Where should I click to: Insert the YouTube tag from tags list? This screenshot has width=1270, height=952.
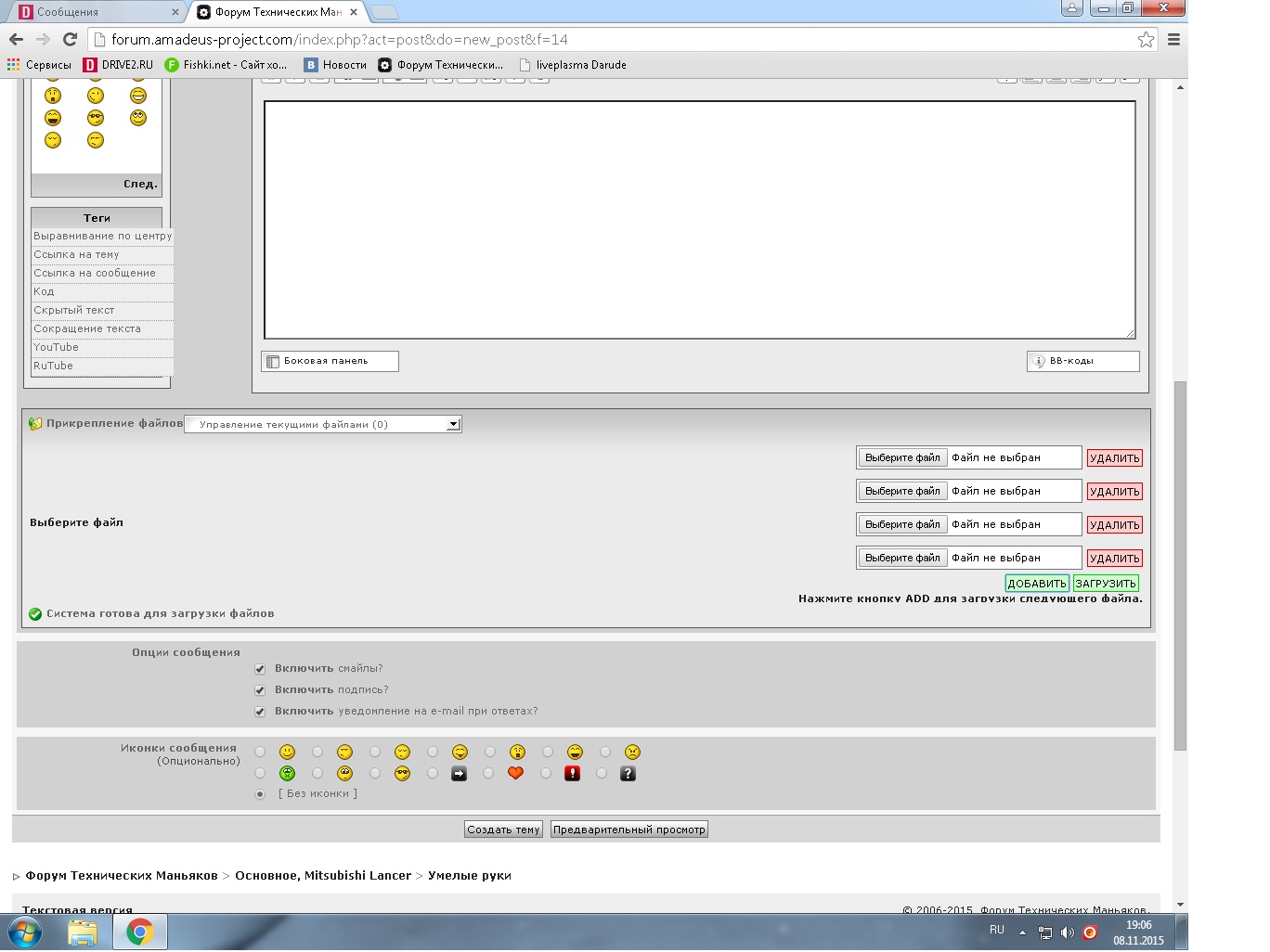(57, 347)
